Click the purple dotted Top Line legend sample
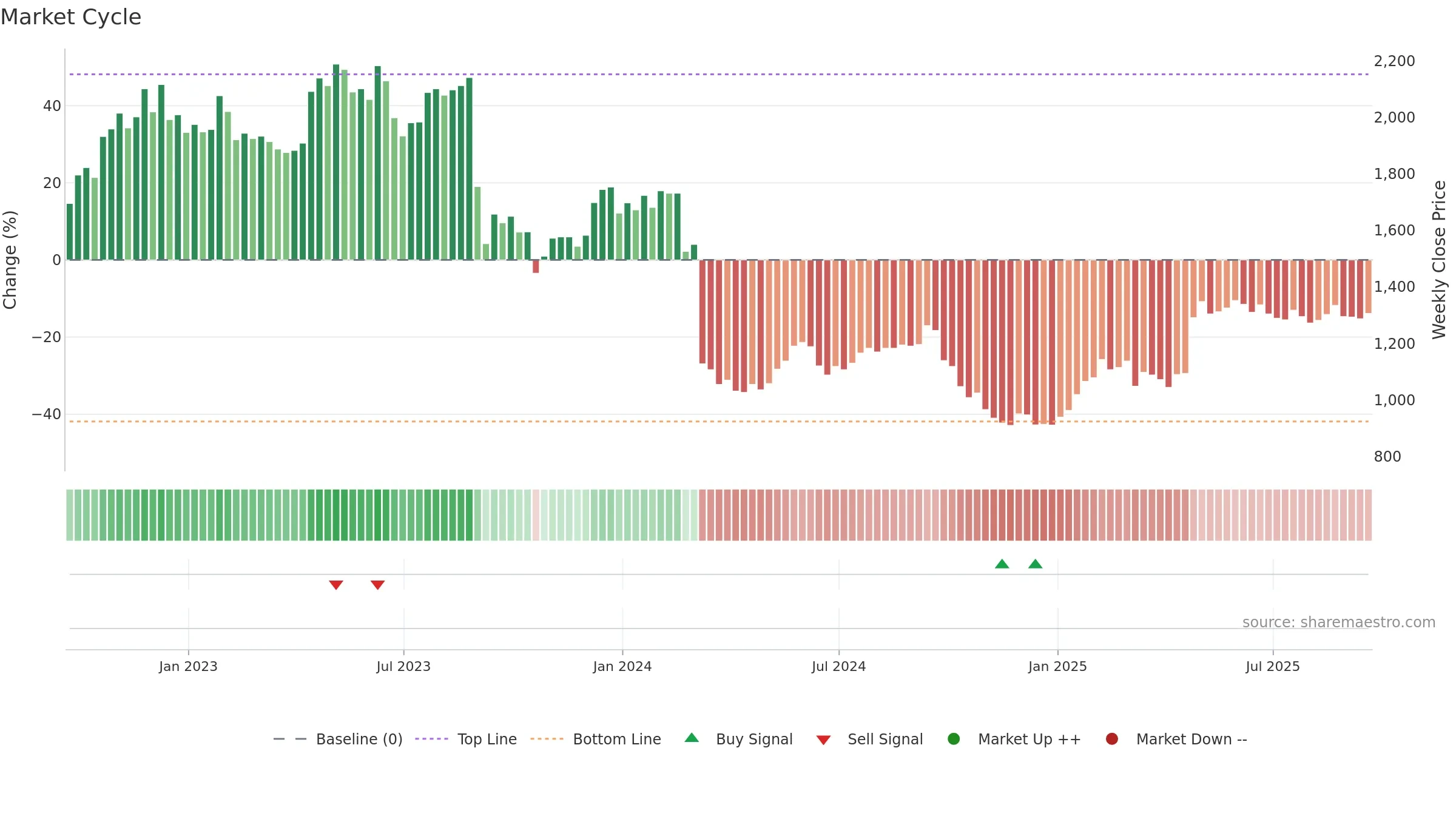The image size is (1456, 819). click(x=431, y=739)
